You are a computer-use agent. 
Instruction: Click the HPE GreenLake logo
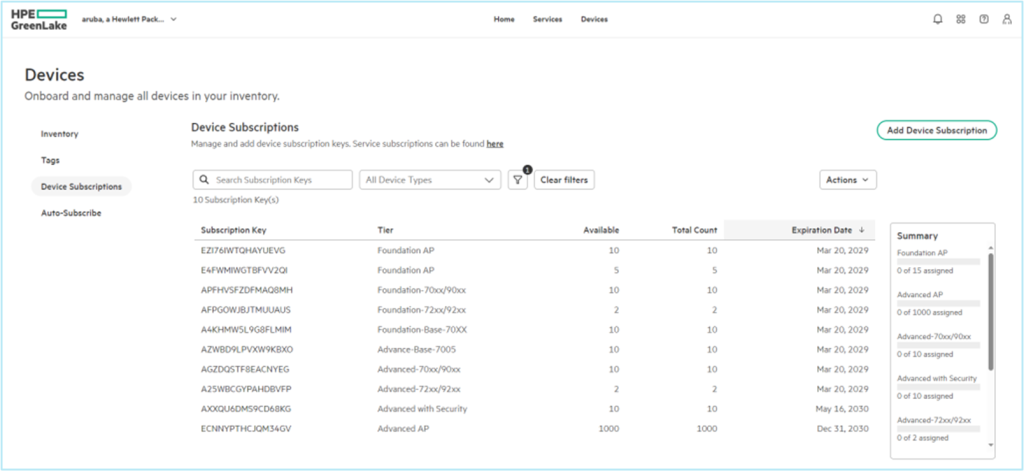pos(37,19)
